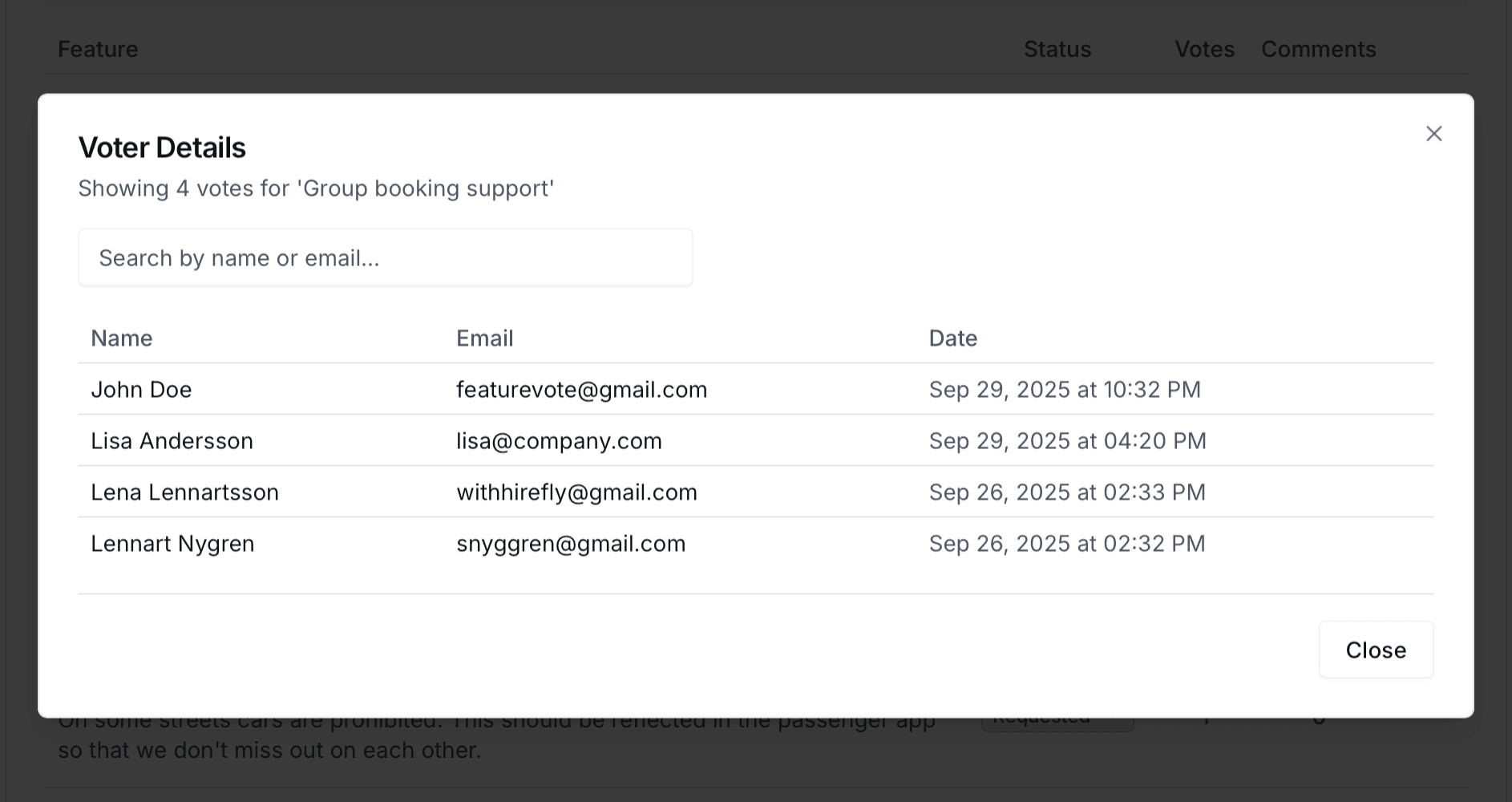Click the Votes column header in background table
The image size is (1512, 802).
point(1204,49)
